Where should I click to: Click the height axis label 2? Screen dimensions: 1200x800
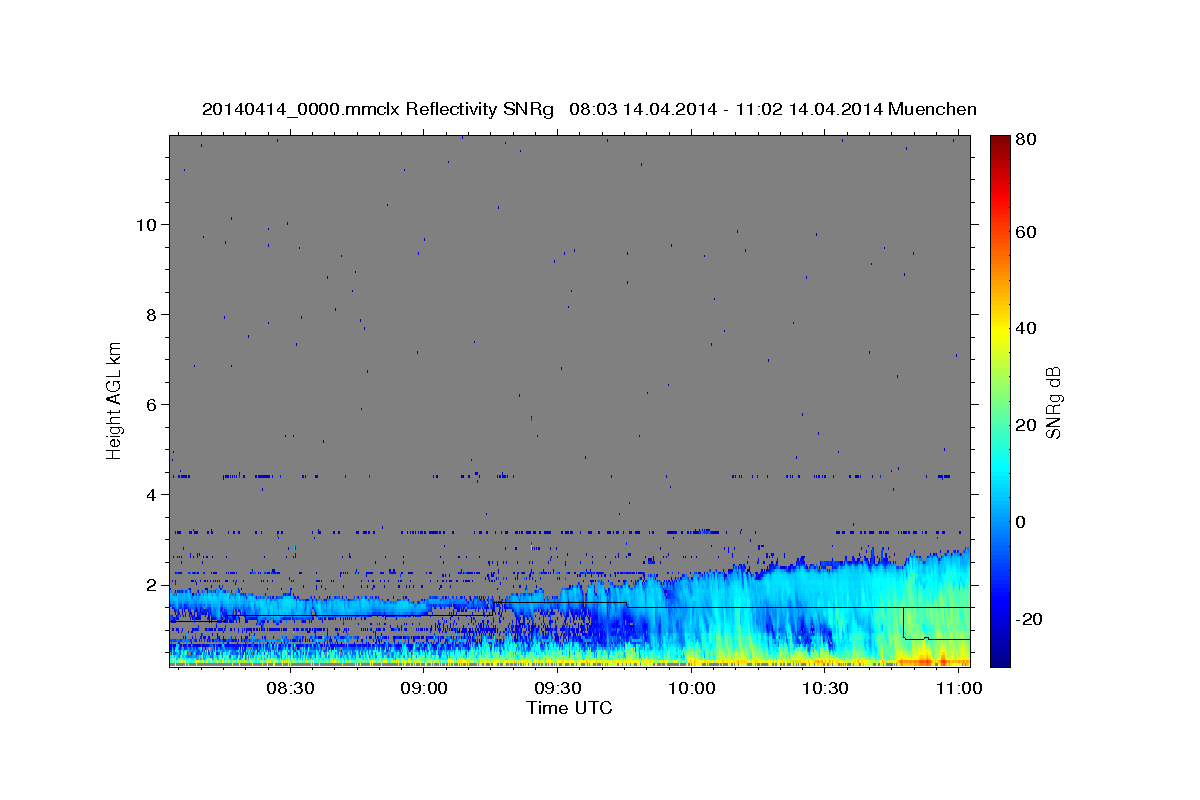151,584
